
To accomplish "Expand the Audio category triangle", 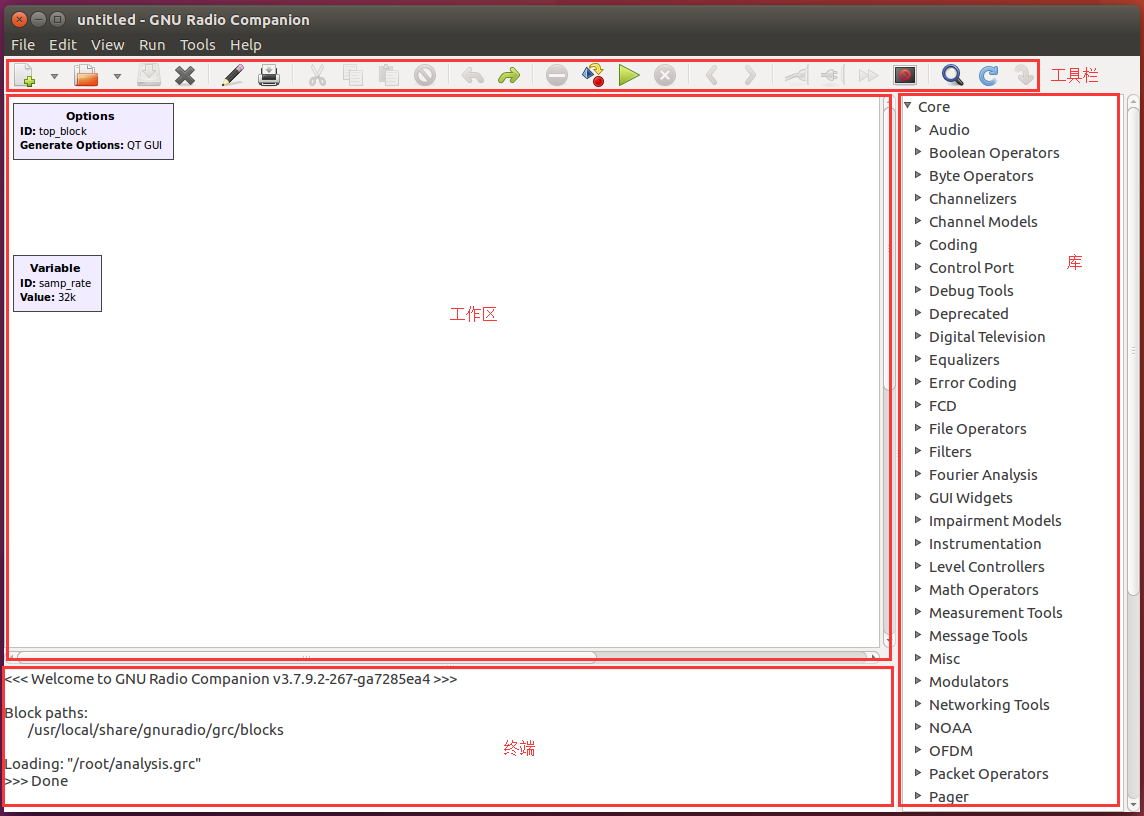I will click(x=918, y=128).
